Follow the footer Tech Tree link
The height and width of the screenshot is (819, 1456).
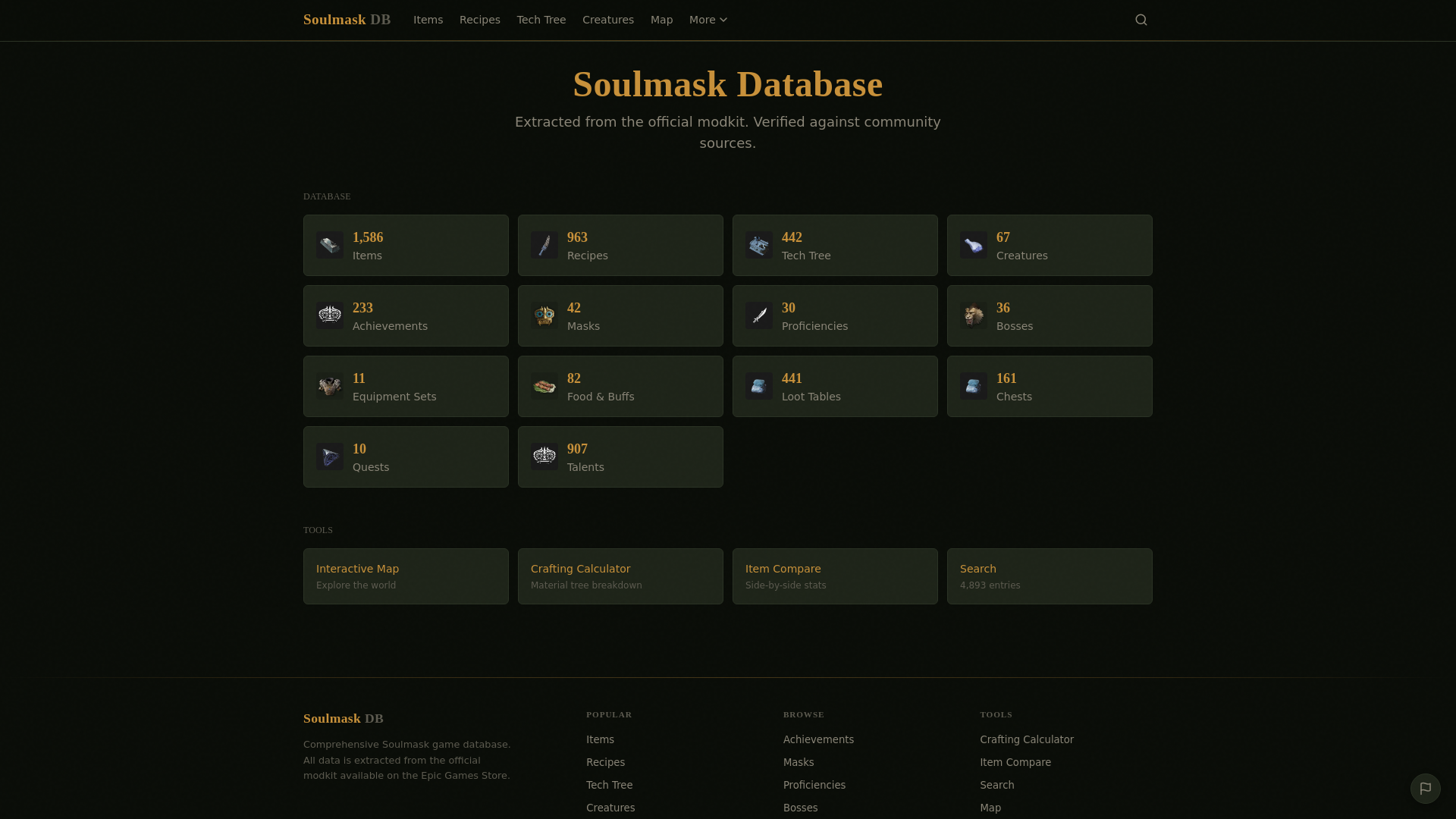tap(609, 785)
